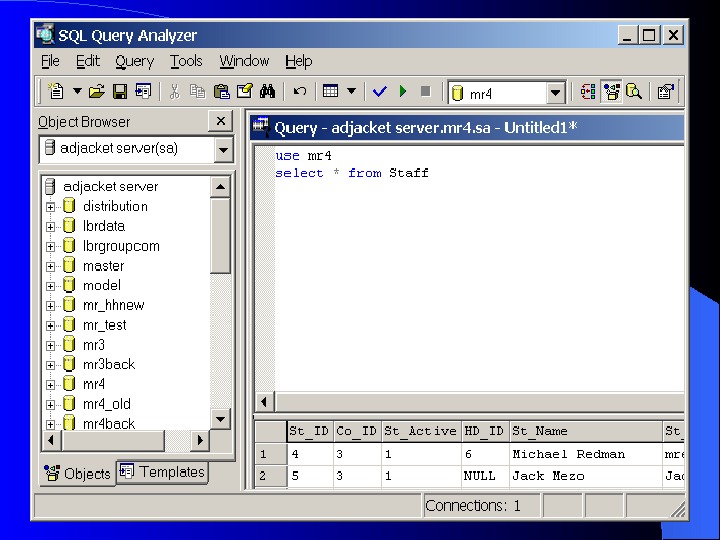Click the New Query toolbar icon
Image resolution: width=720 pixels, height=540 pixels.
tap(56, 91)
